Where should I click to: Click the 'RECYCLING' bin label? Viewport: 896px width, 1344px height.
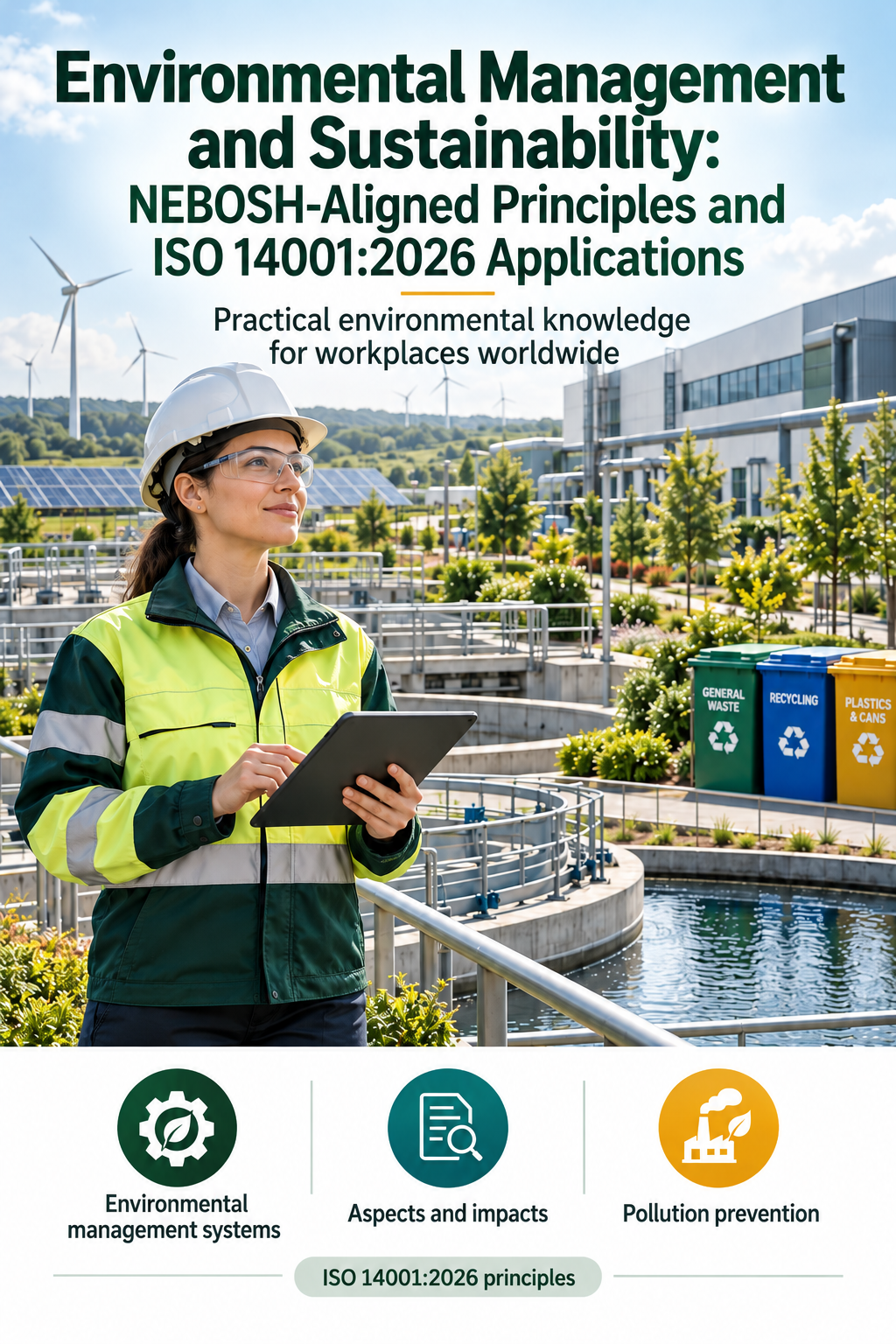[x=794, y=699]
